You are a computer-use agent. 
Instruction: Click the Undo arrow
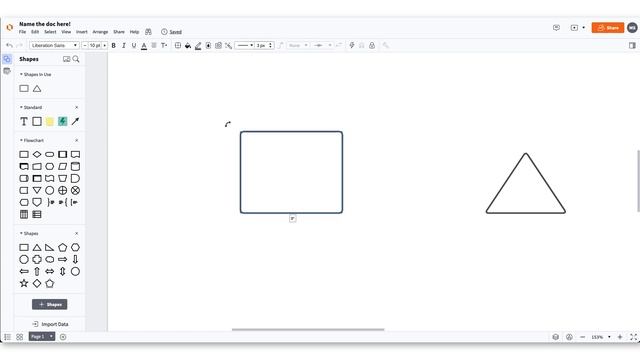[9, 45]
